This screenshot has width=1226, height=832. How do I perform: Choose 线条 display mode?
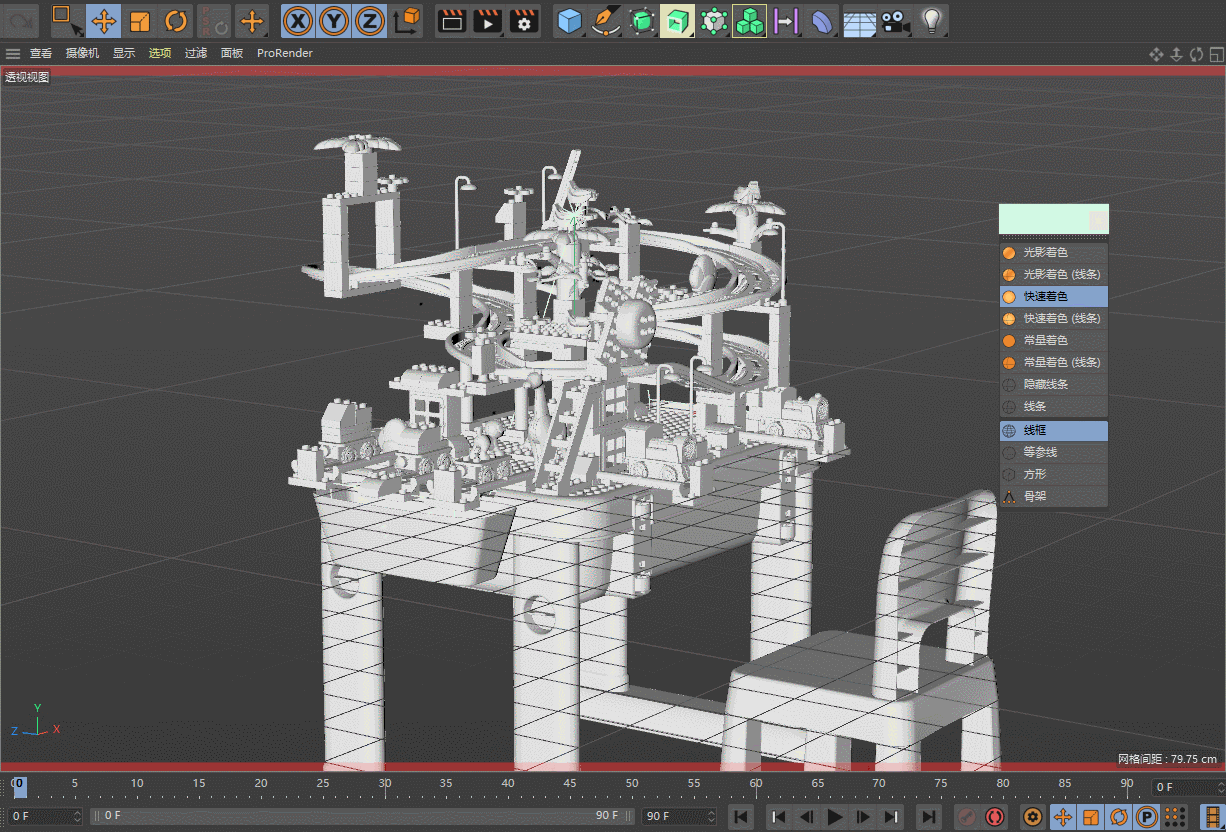(x=1054, y=407)
